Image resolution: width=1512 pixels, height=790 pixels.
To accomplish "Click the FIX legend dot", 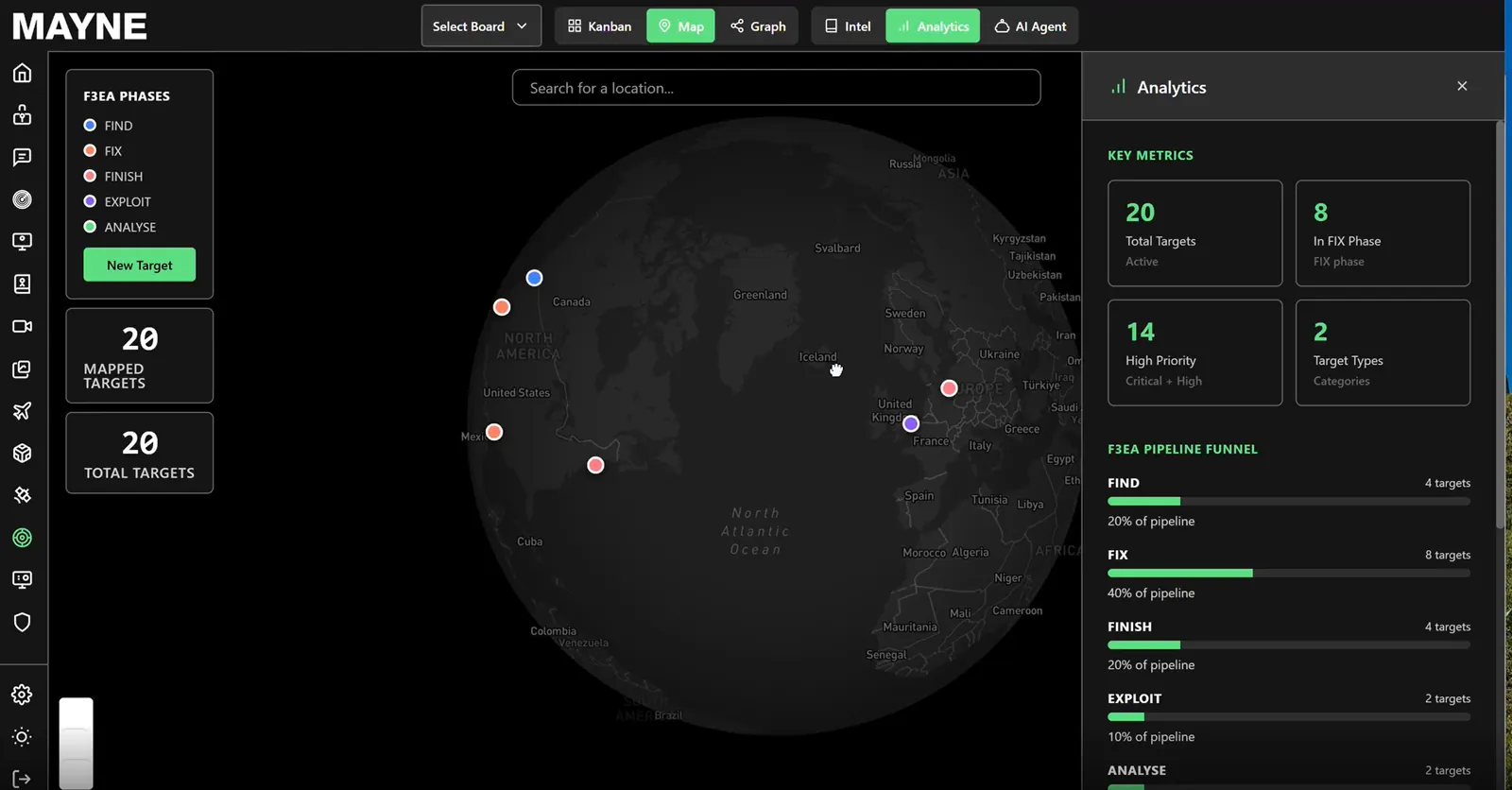I will [x=90, y=150].
